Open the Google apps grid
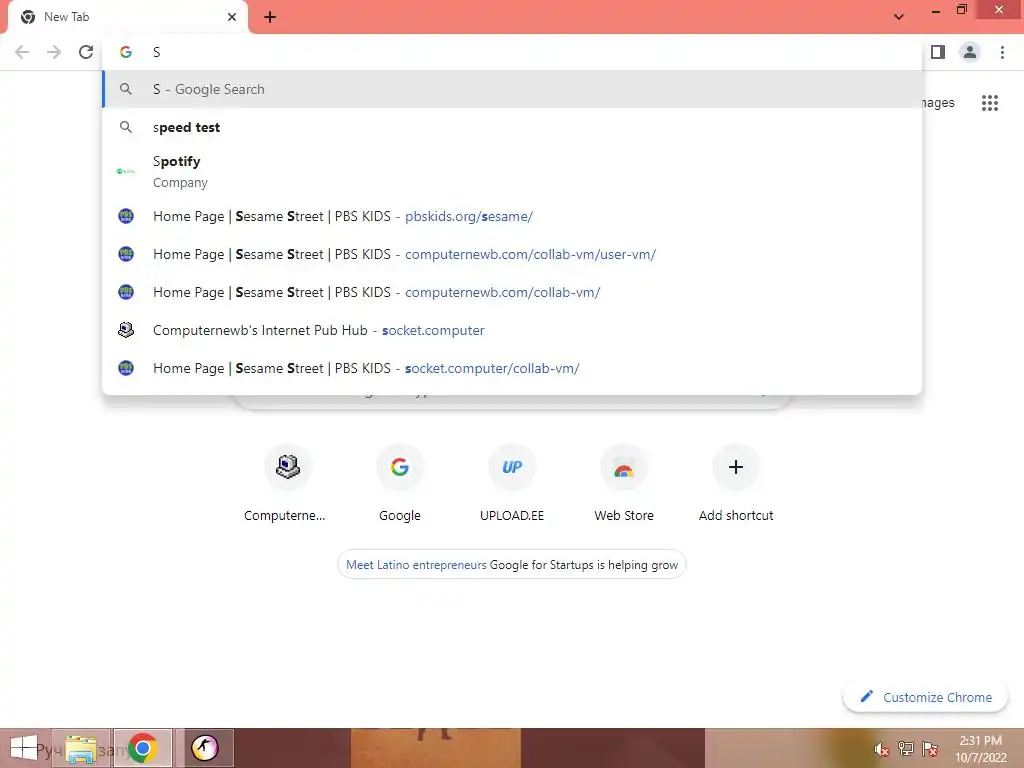 pos(989,103)
